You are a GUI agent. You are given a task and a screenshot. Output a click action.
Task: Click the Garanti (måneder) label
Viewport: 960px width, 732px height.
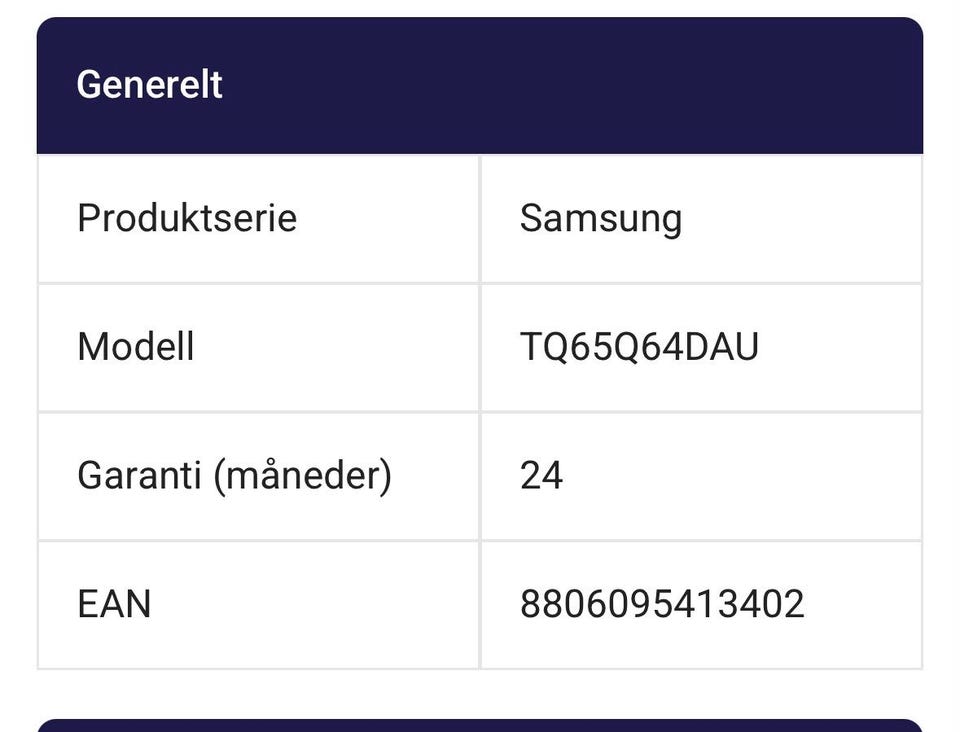click(234, 476)
